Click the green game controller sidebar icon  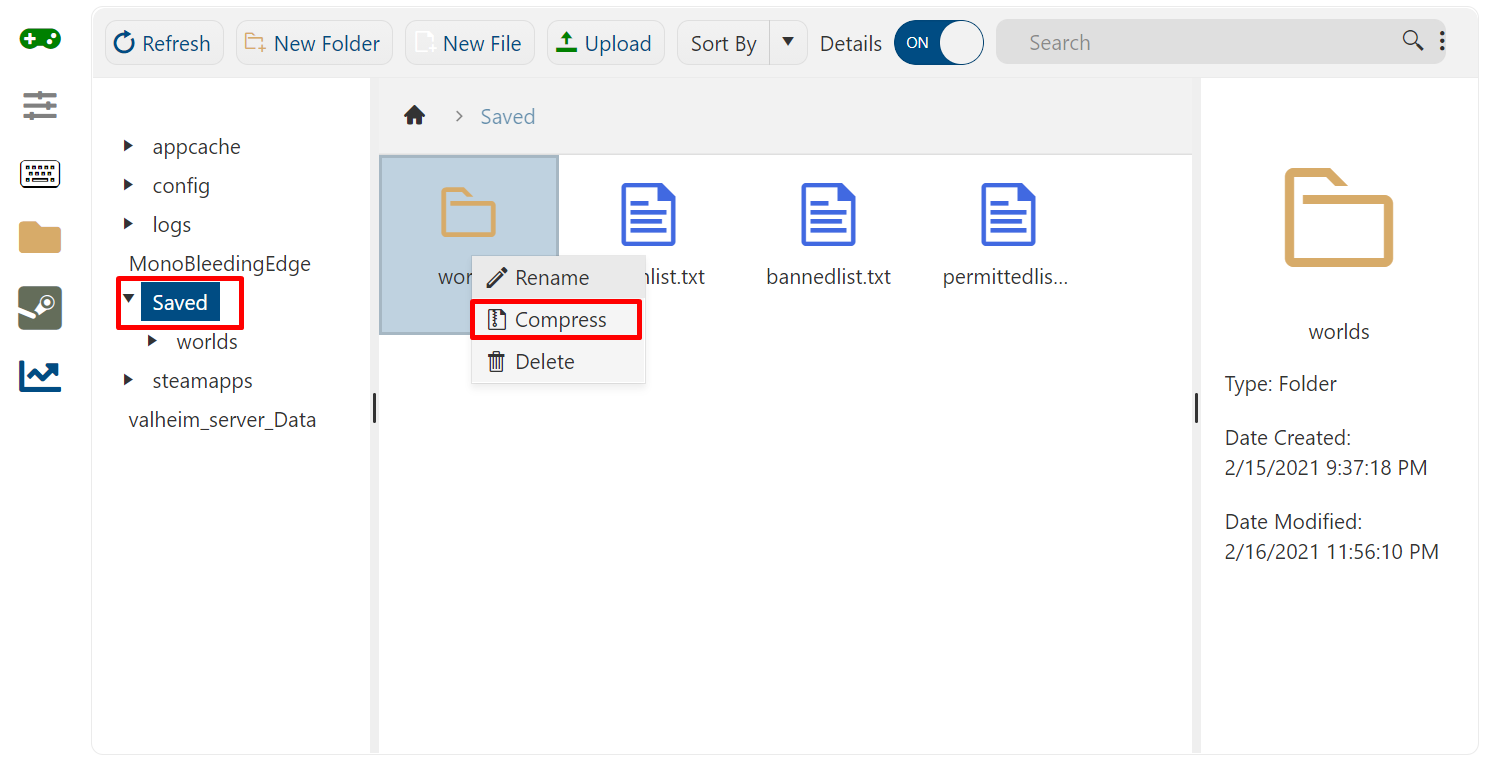click(40, 39)
